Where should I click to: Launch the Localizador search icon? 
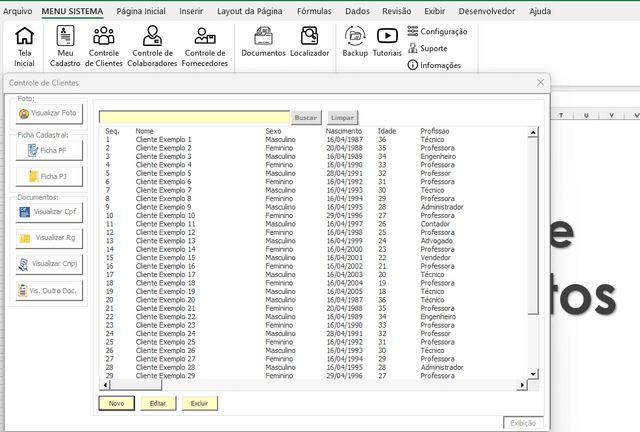tap(309, 41)
